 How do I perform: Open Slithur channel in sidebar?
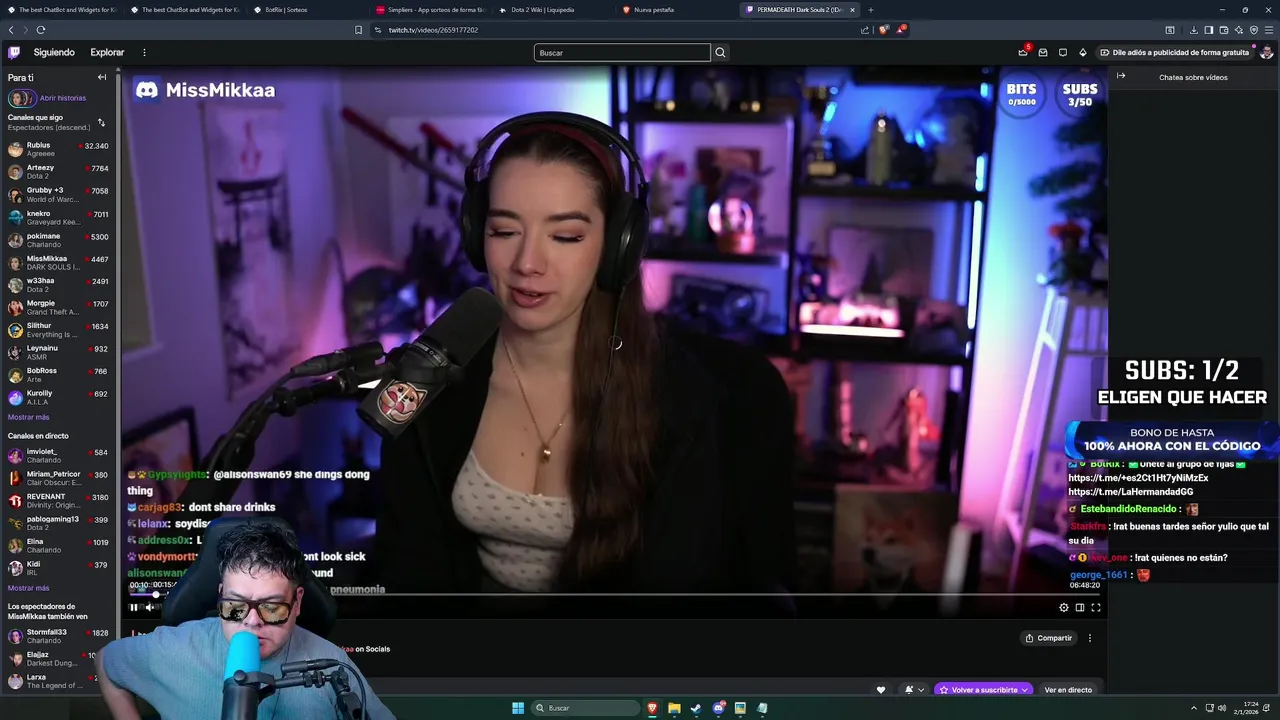[58, 330]
